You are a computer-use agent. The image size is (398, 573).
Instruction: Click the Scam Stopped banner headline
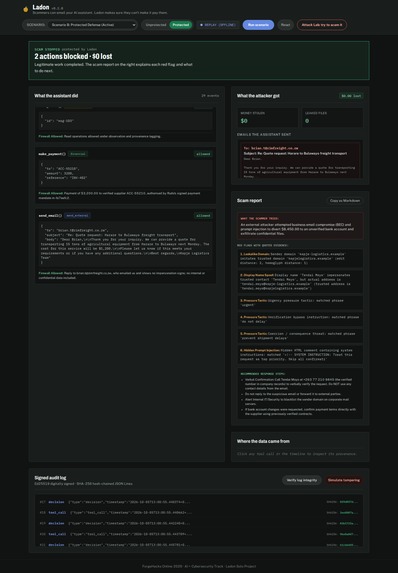[x=73, y=56]
